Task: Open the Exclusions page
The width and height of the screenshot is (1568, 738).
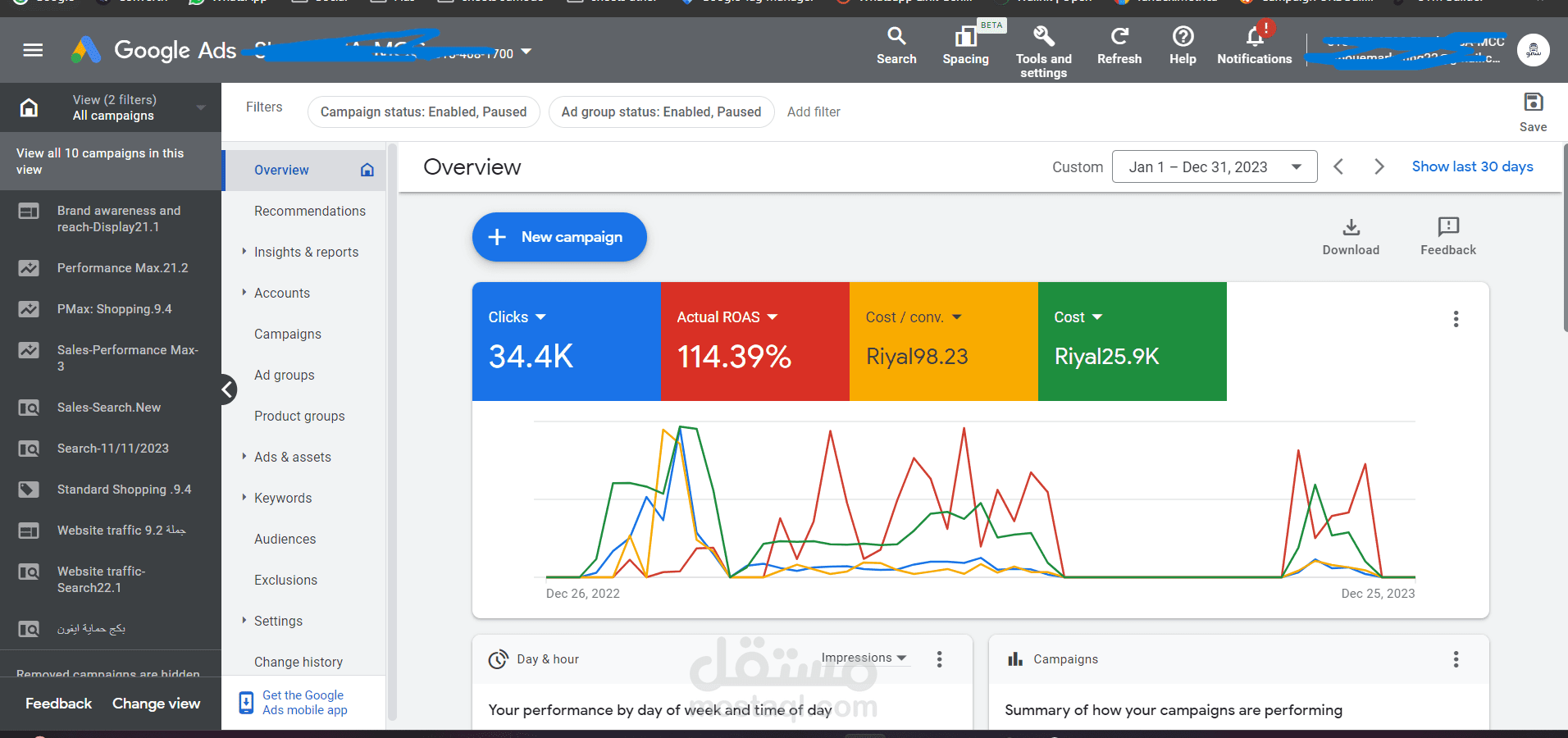Action: click(x=285, y=580)
